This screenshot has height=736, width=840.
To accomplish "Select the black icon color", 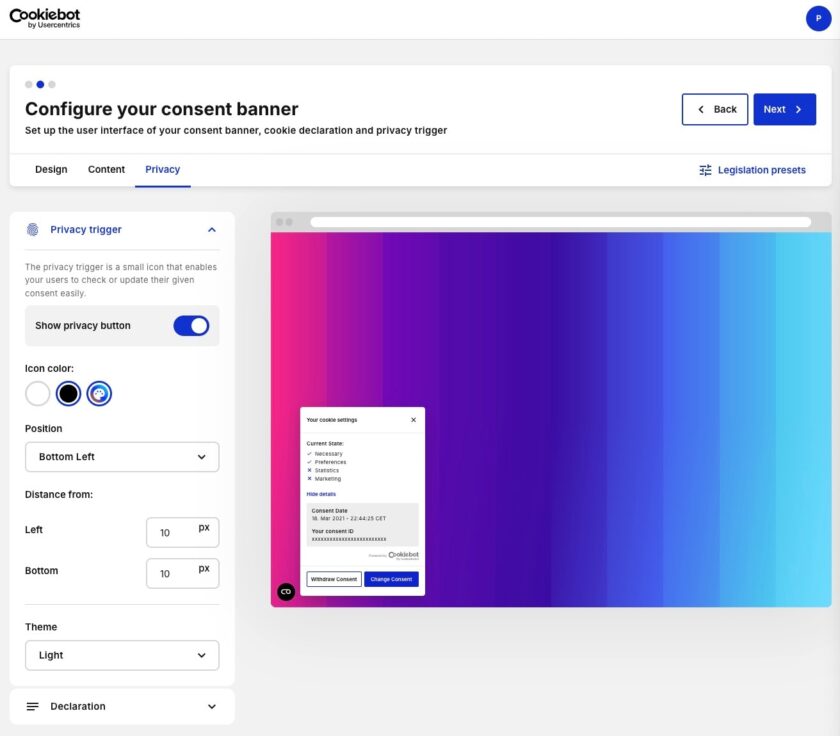I will (68, 394).
